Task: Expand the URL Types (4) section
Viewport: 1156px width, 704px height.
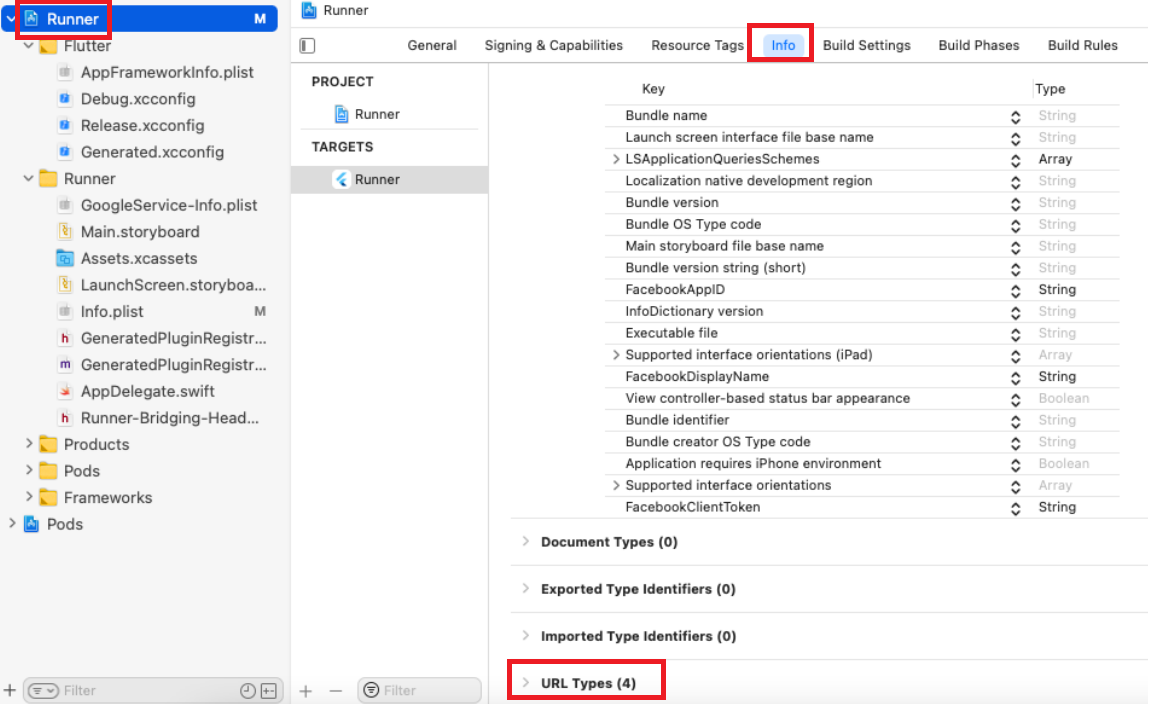Action: (526, 683)
